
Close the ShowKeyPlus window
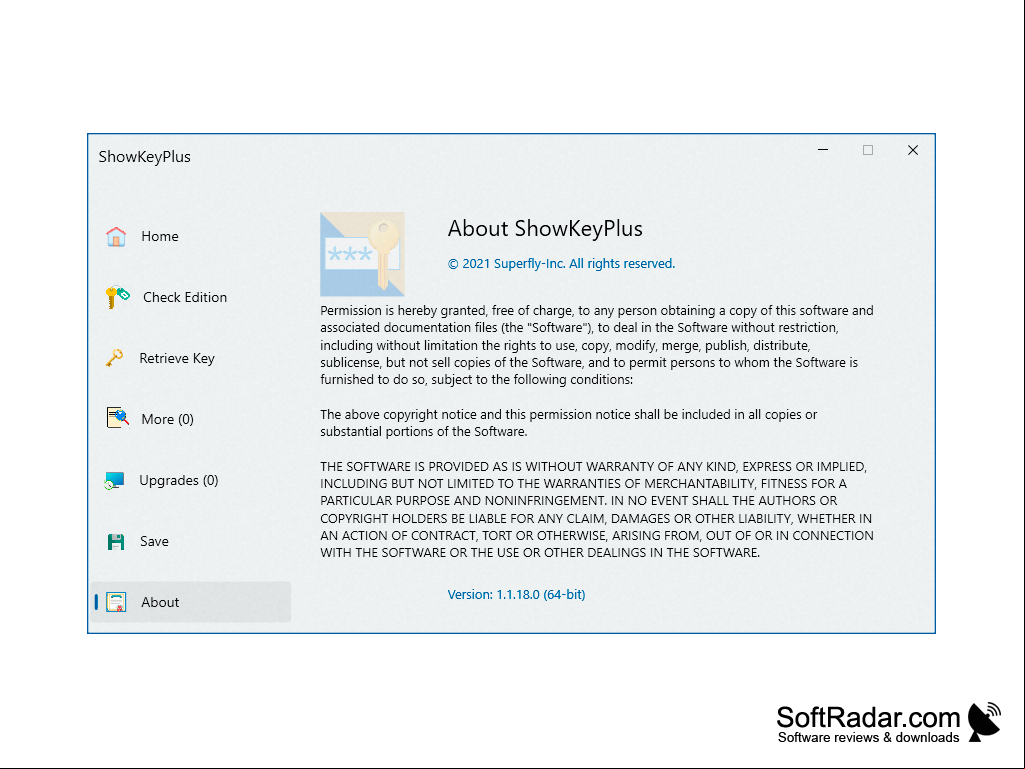click(913, 150)
